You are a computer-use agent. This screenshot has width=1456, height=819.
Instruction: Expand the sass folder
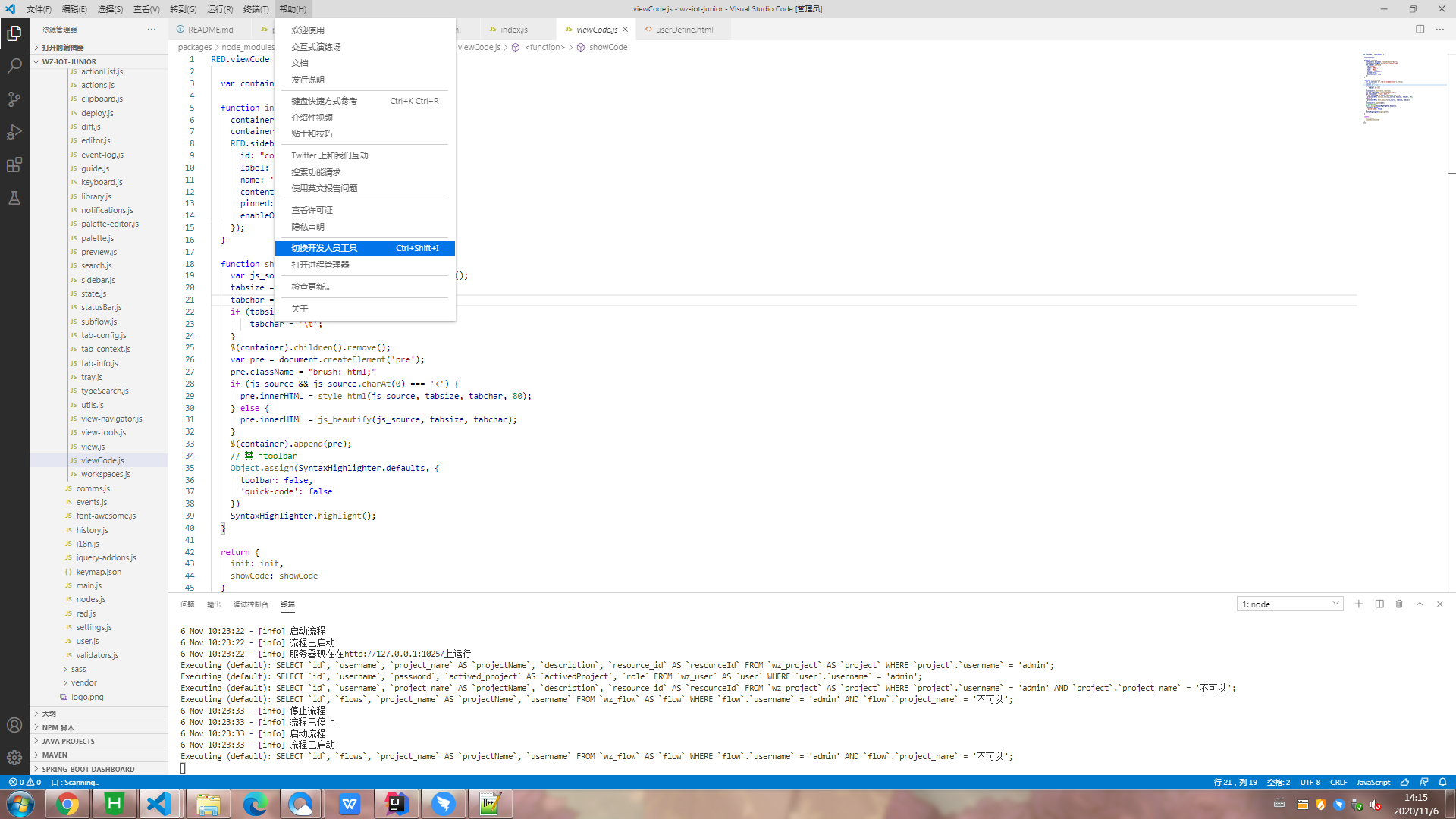pos(78,669)
